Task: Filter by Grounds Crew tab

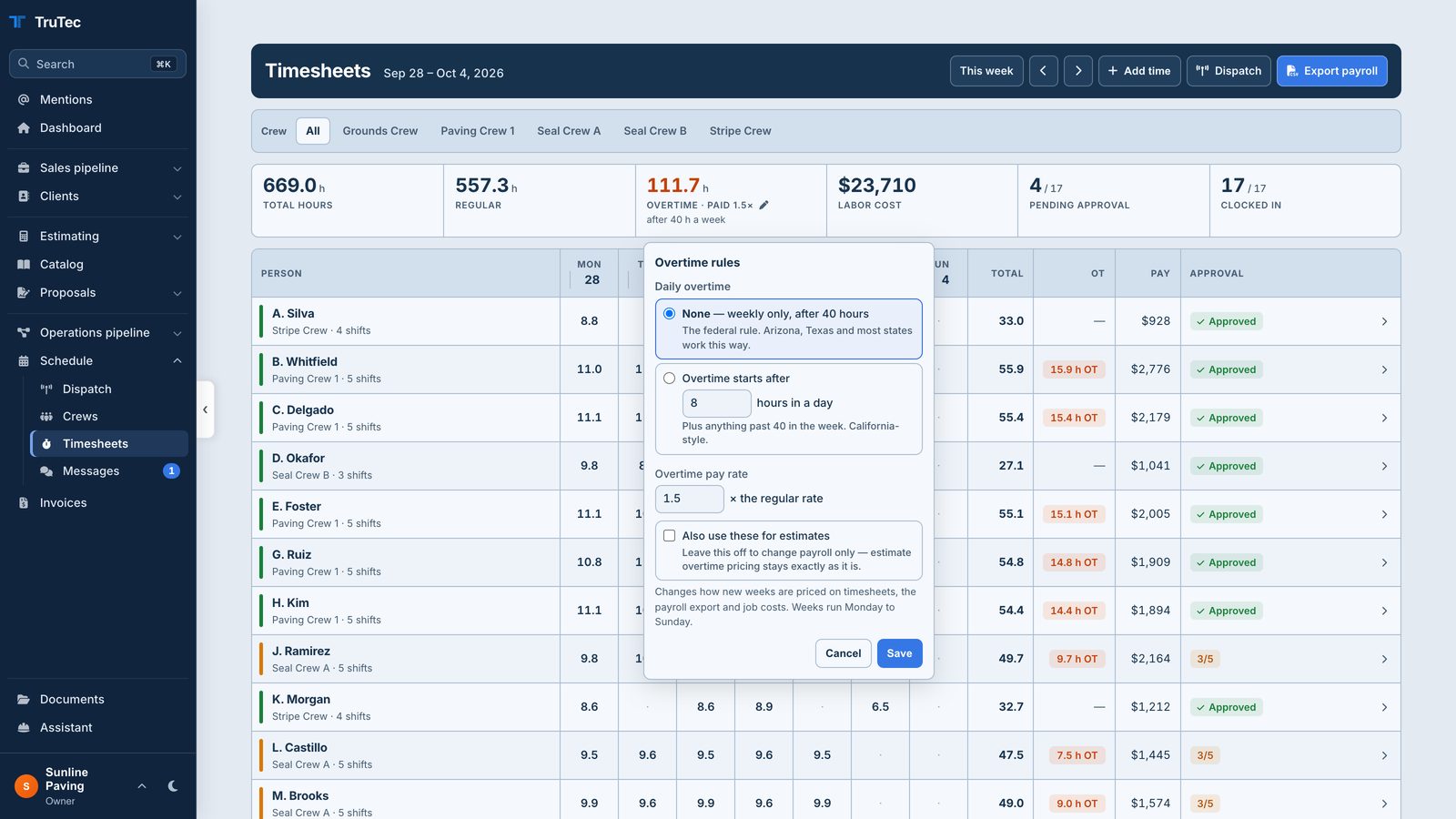Action: tap(380, 131)
